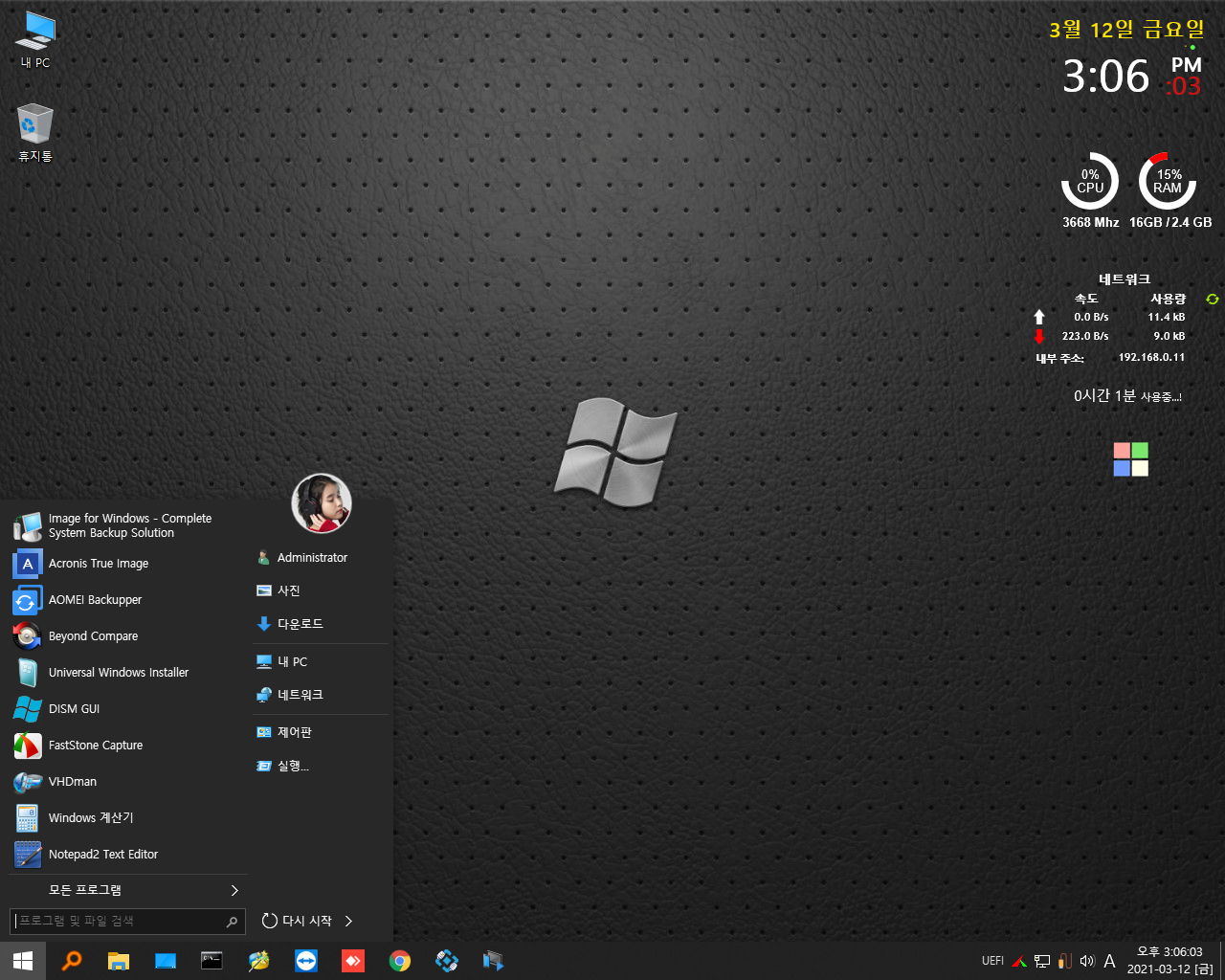The height and width of the screenshot is (980, 1225).
Task: Click paint wand icon on taskbar
Action: click(258, 961)
